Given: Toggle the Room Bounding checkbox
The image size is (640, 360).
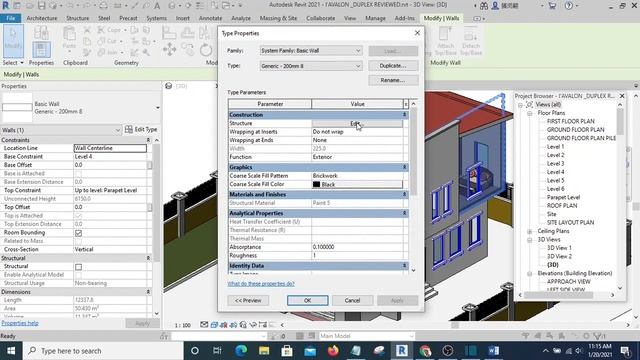Looking at the screenshot, I should [x=78, y=233].
